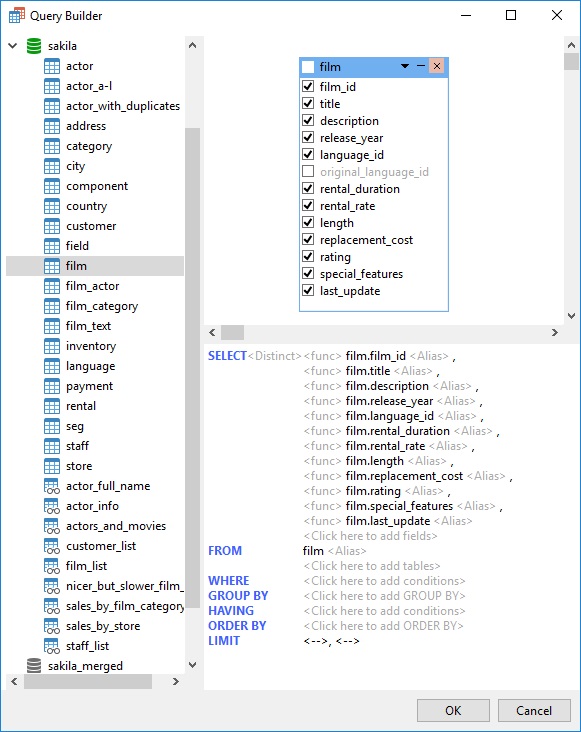Click <Click here to add ORDER BY>
Viewport: 581px width, 732px height.
384,626
